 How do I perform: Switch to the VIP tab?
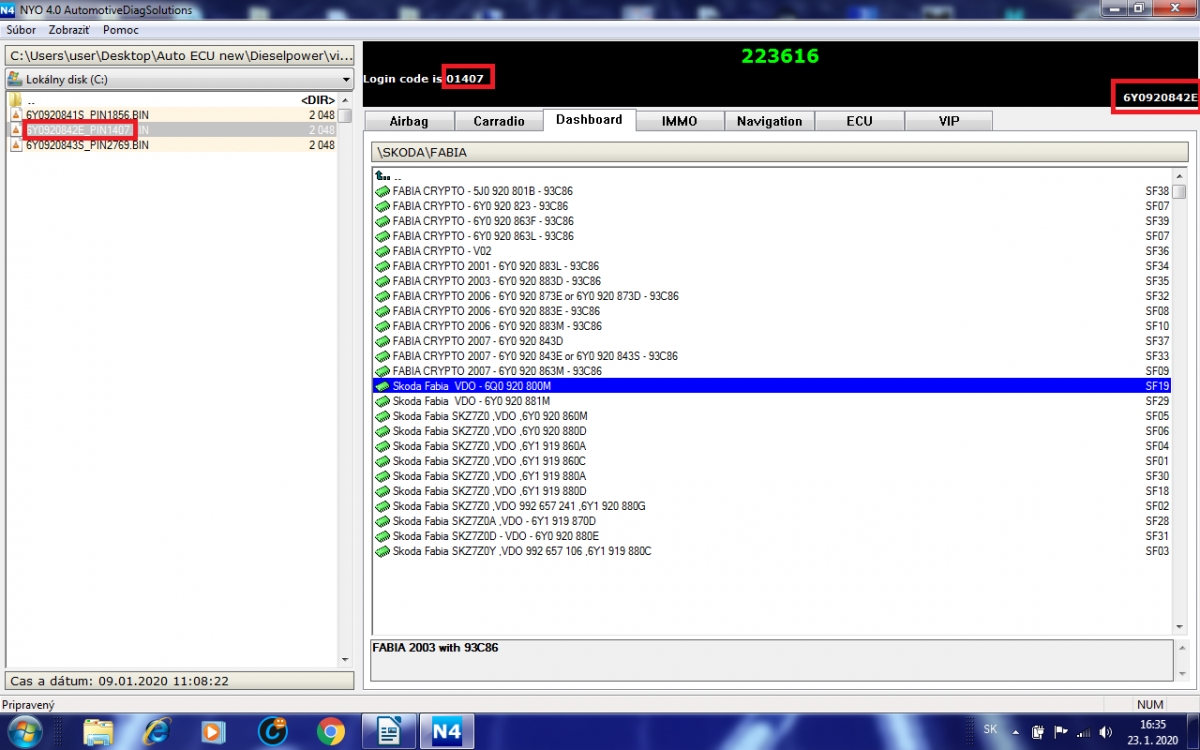click(949, 121)
